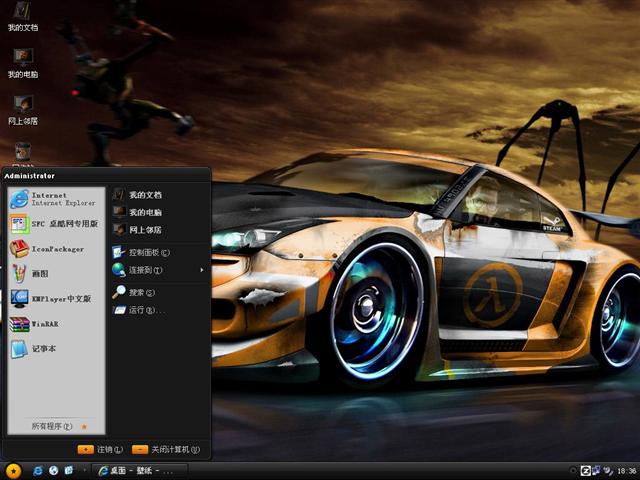Expand 所有程序 (All Programs) list
640x480 pixels.
(55, 426)
